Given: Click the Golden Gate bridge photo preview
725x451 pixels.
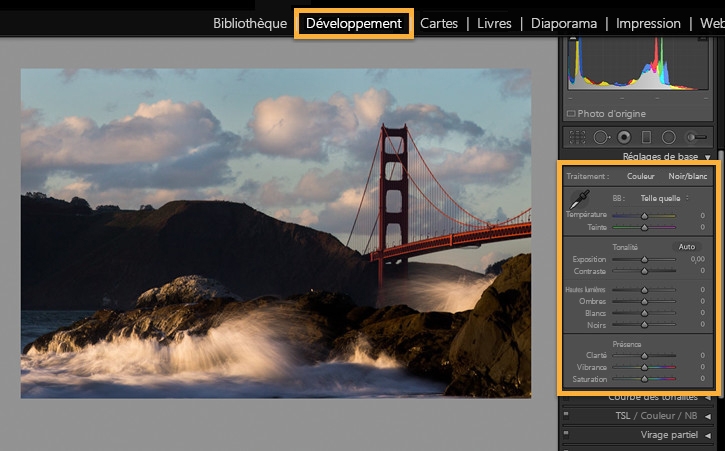Looking at the screenshot, I should (x=276, y=233).
